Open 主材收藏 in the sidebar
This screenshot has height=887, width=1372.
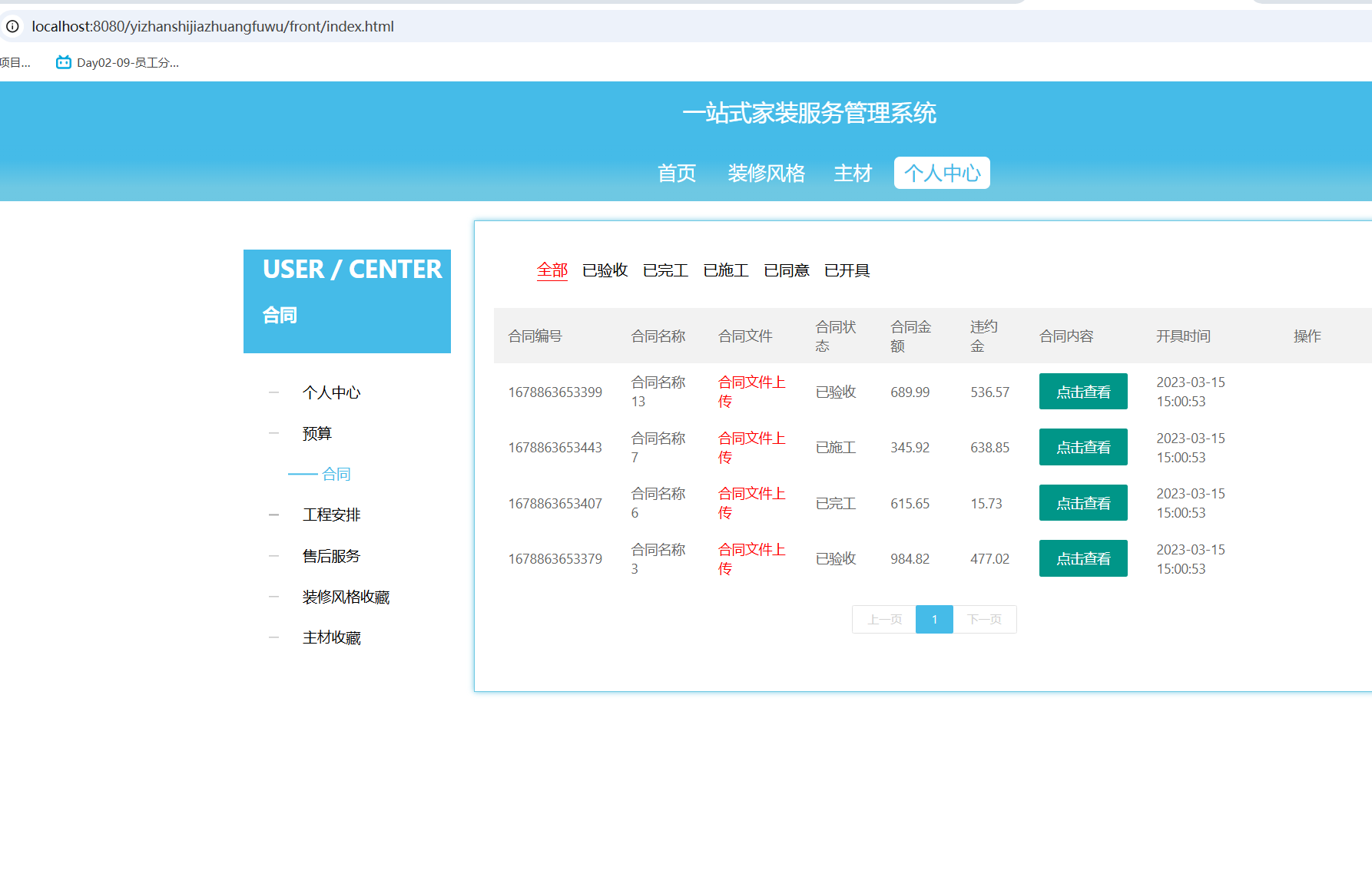click(331, 637)
